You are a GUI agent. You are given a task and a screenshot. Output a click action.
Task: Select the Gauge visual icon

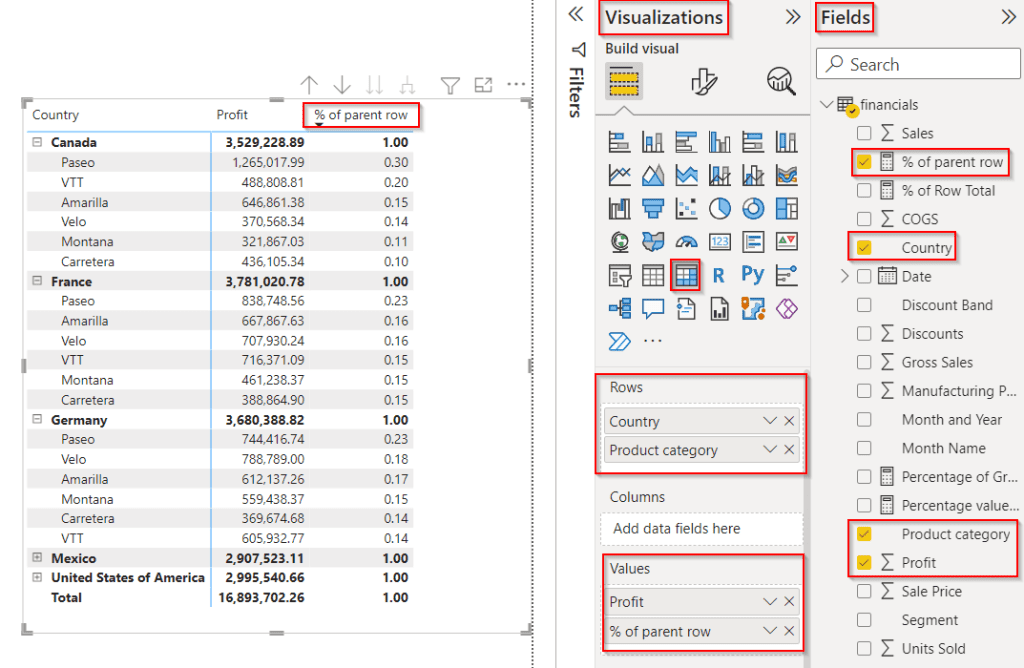pyautogui.click(x=686, y=242)
